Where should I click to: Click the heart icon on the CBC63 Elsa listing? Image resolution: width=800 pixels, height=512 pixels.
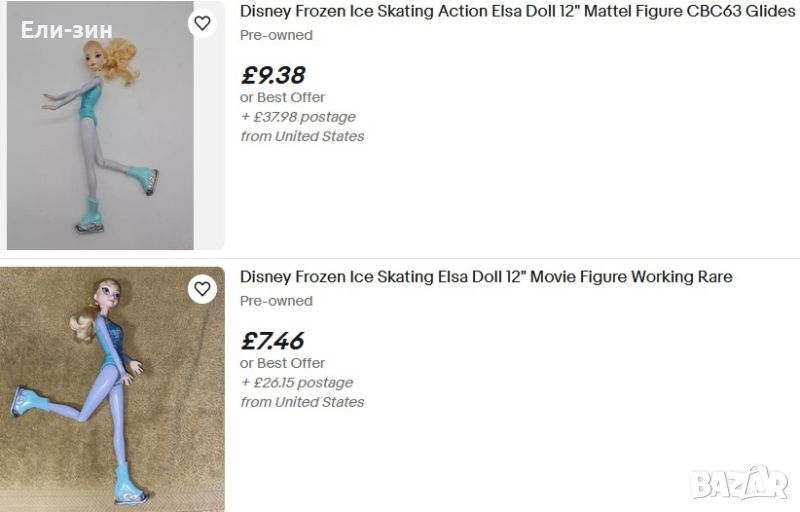coord(202,23)
